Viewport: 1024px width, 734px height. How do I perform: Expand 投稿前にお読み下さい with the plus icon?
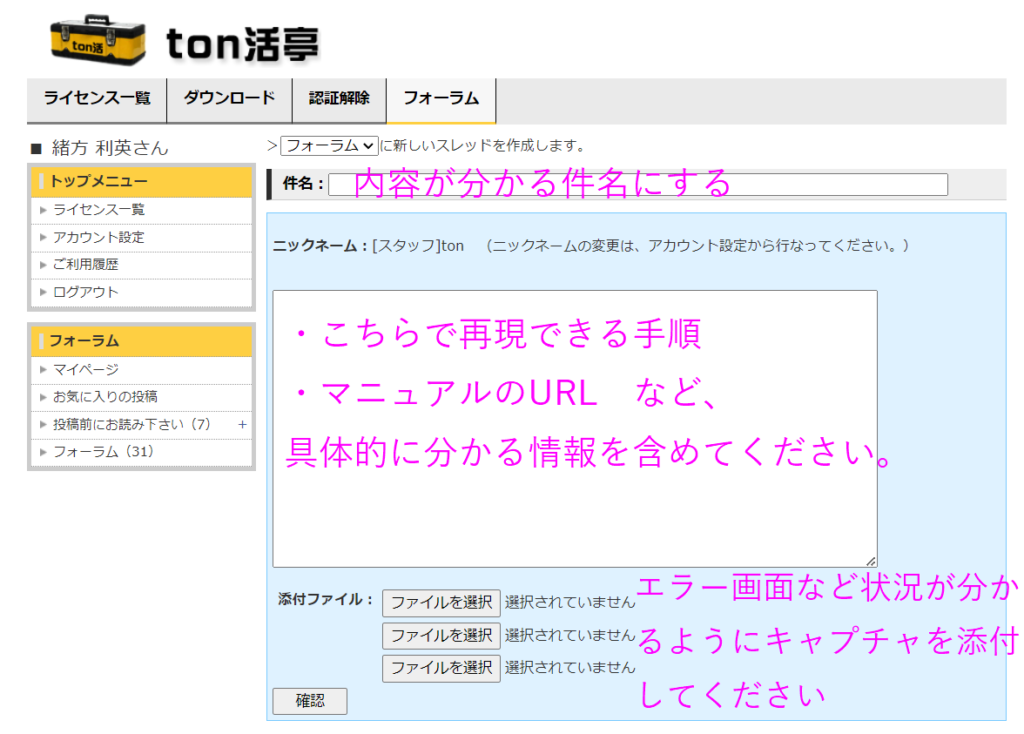pyautogui.click(x=242, y=424)
